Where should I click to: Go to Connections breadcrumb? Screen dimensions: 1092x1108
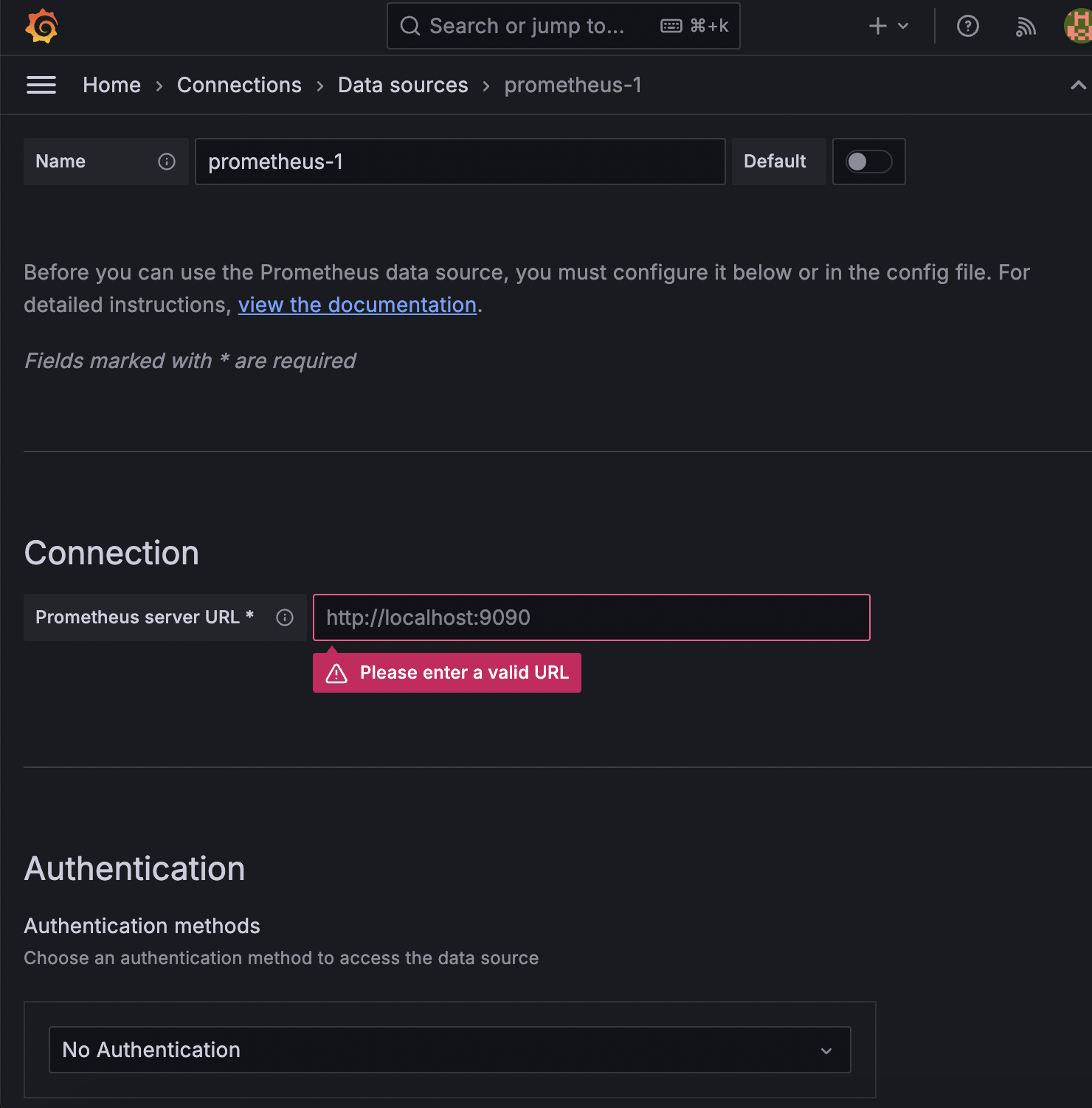[239, 85]
